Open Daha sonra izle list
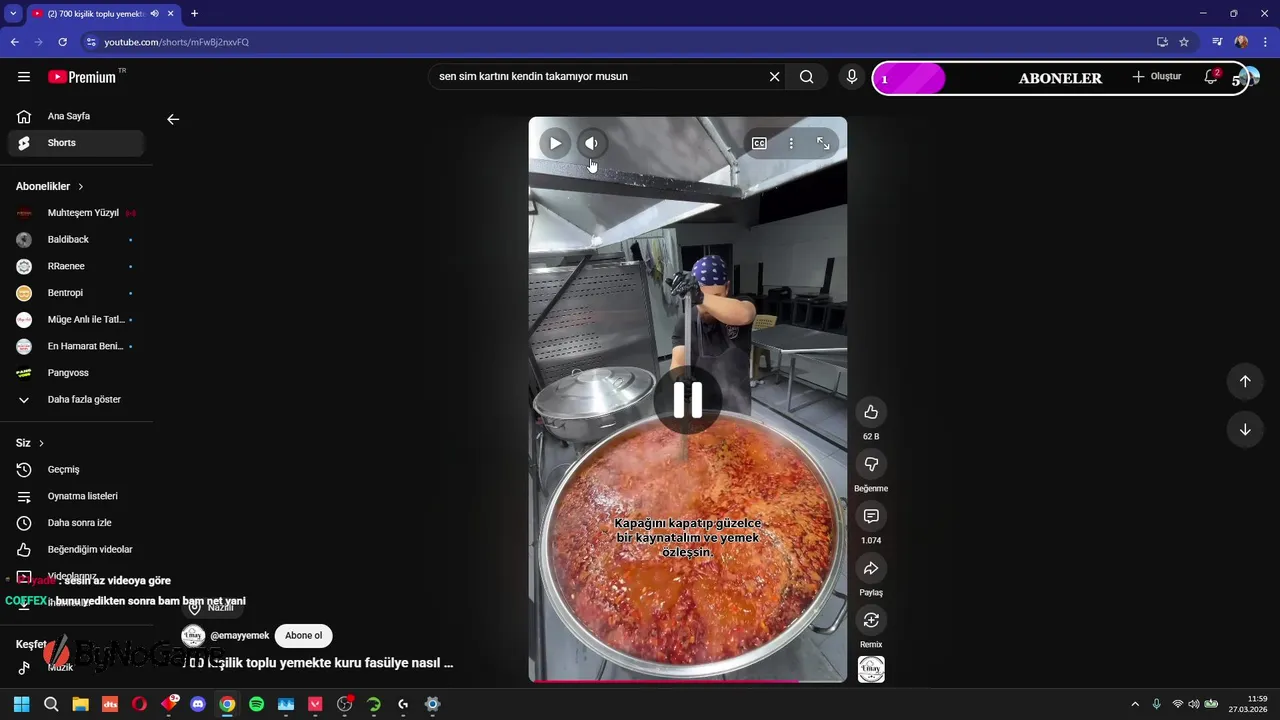Image resolution: width=1280 pixels, height=720 pixels. point(76,523)
